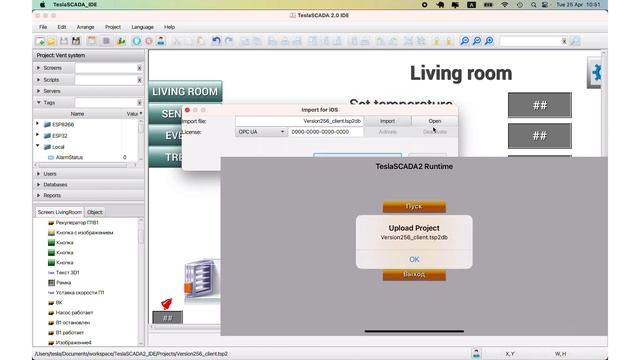The image size is (640, 360).
Task: Click the dark floppy save-all toolbar icon
Action: click(76, 41)
